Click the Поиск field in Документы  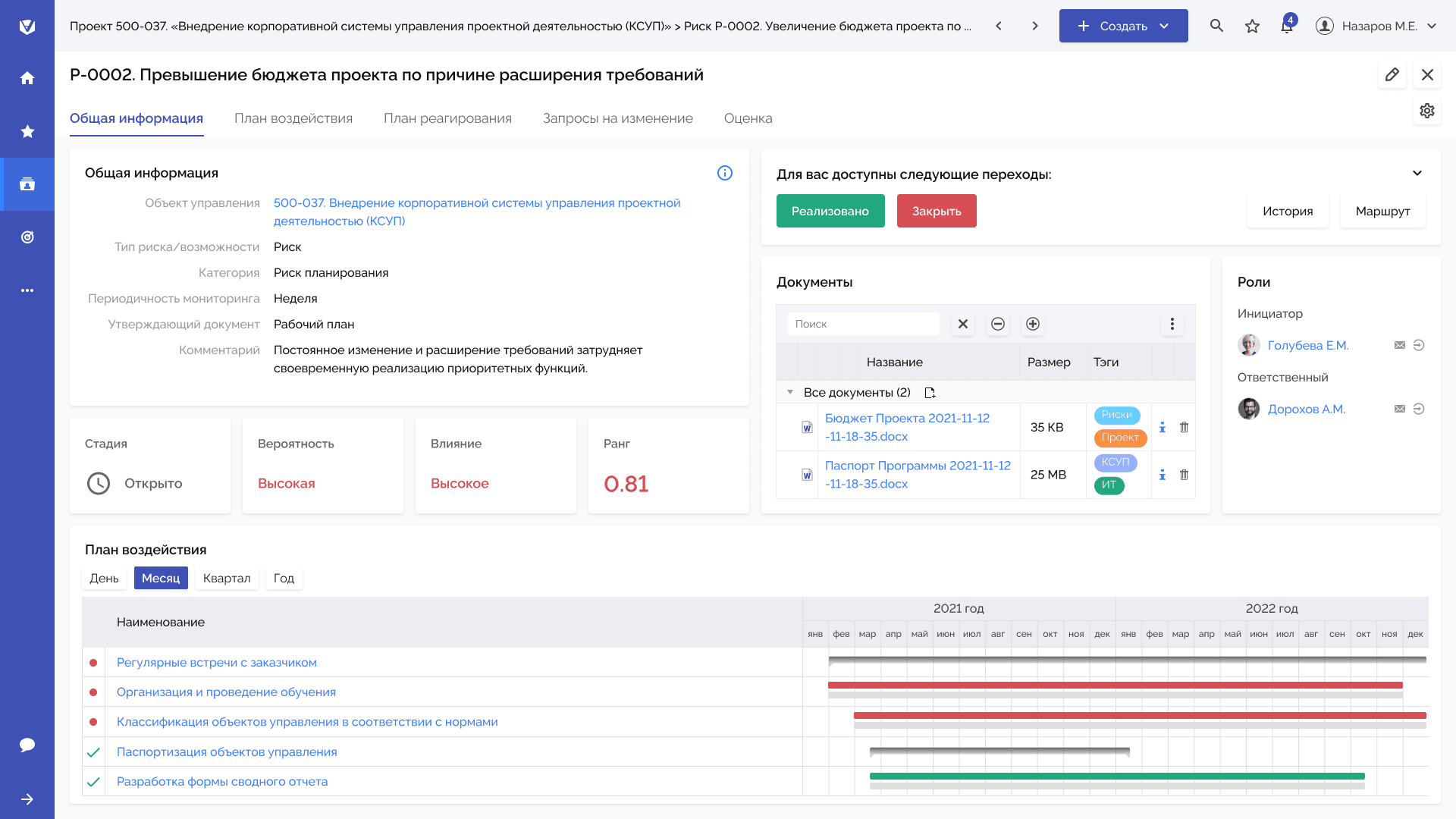point(863,324)
